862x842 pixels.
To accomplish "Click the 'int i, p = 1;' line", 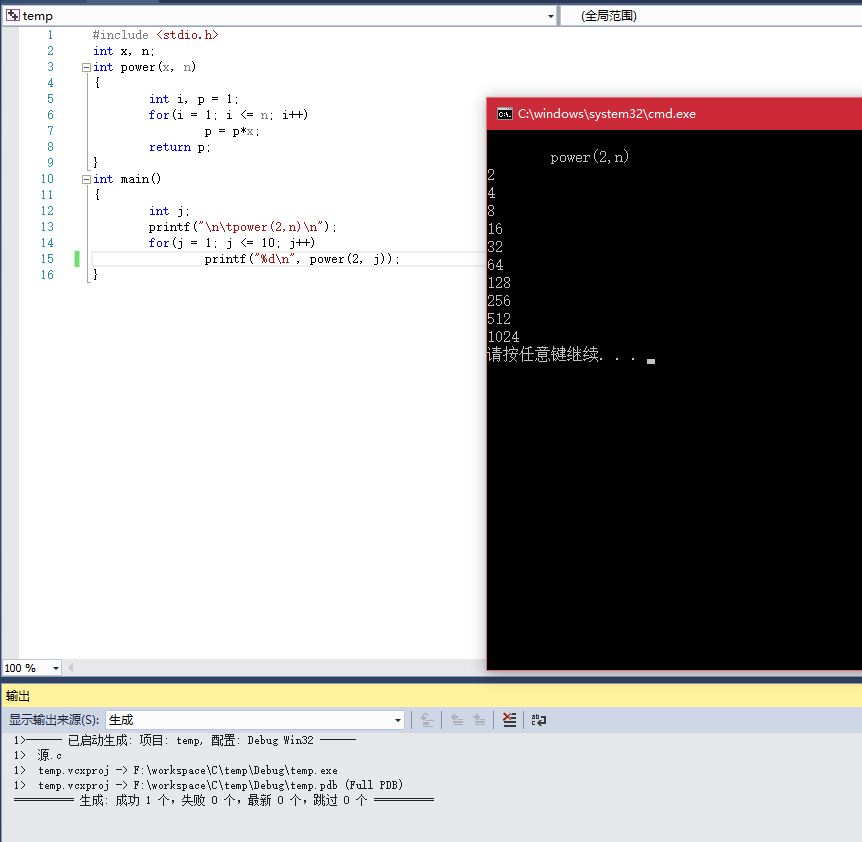I will 194,99.
